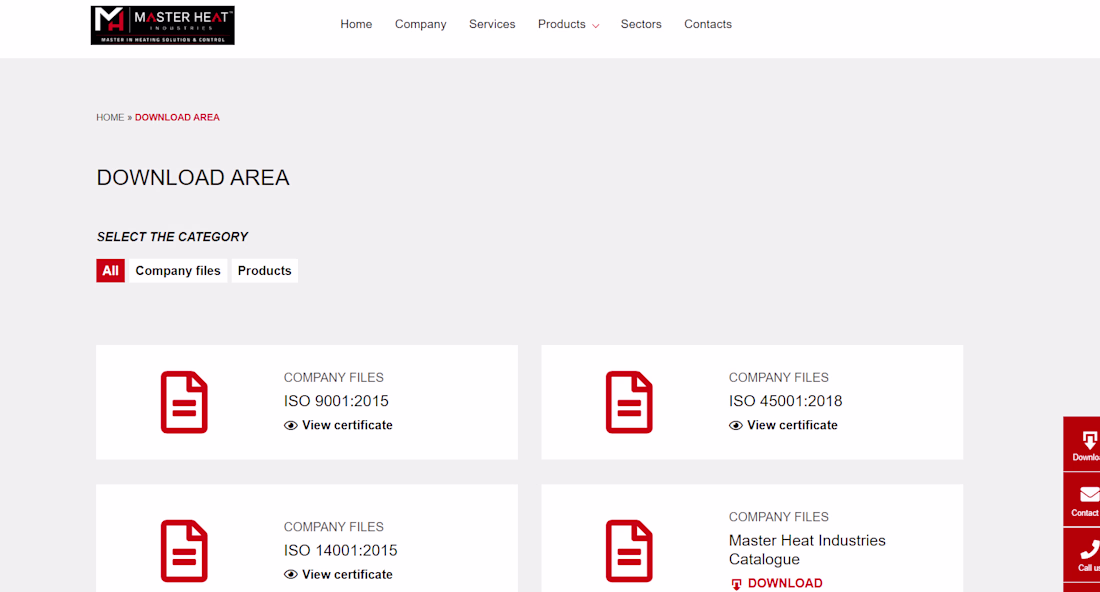Navigate to the Sectors page
The width and height of the screenshot is (1100, 592).
point(641,24)
